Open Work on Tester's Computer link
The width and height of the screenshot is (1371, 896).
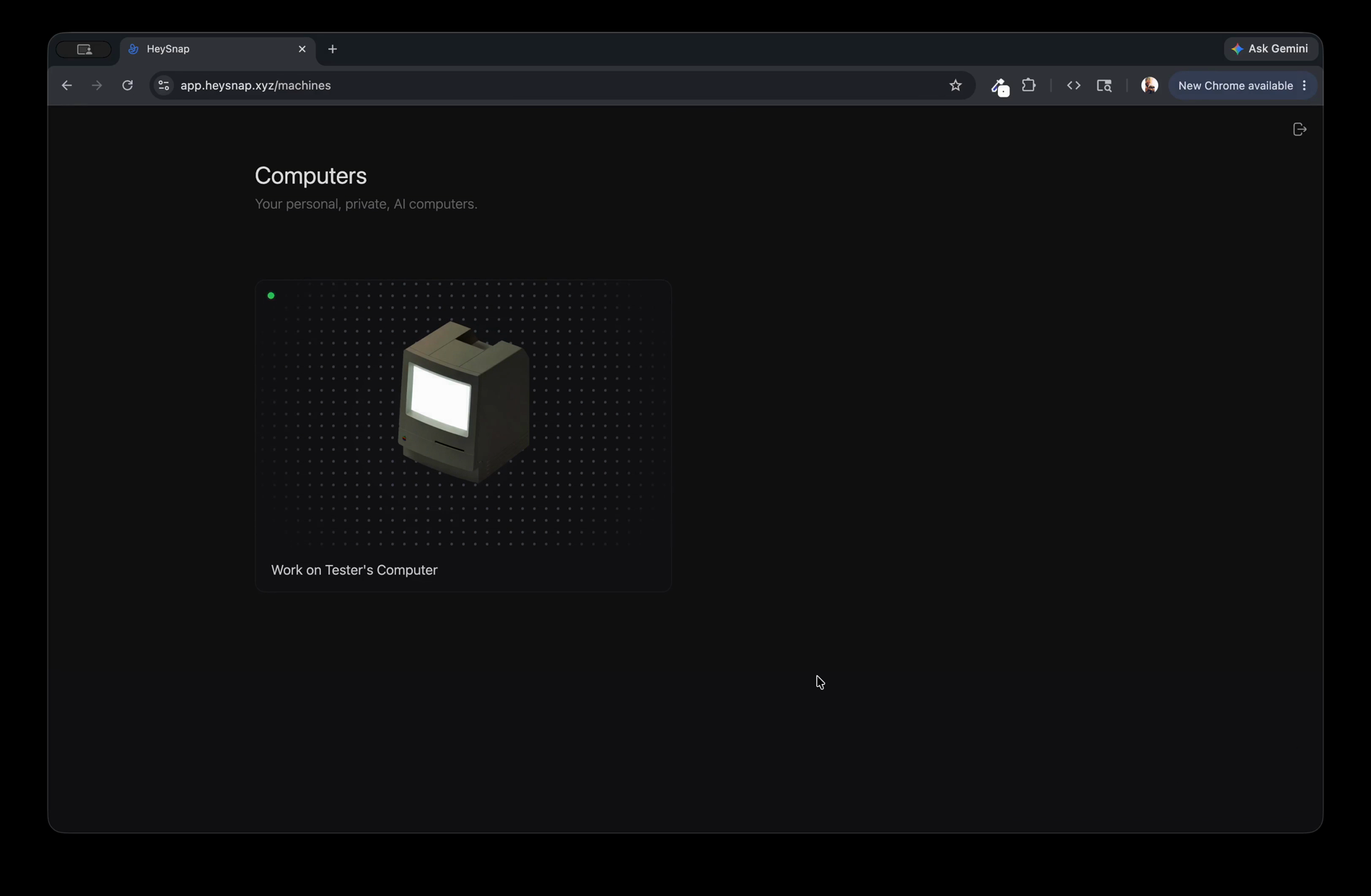point(354,570)
